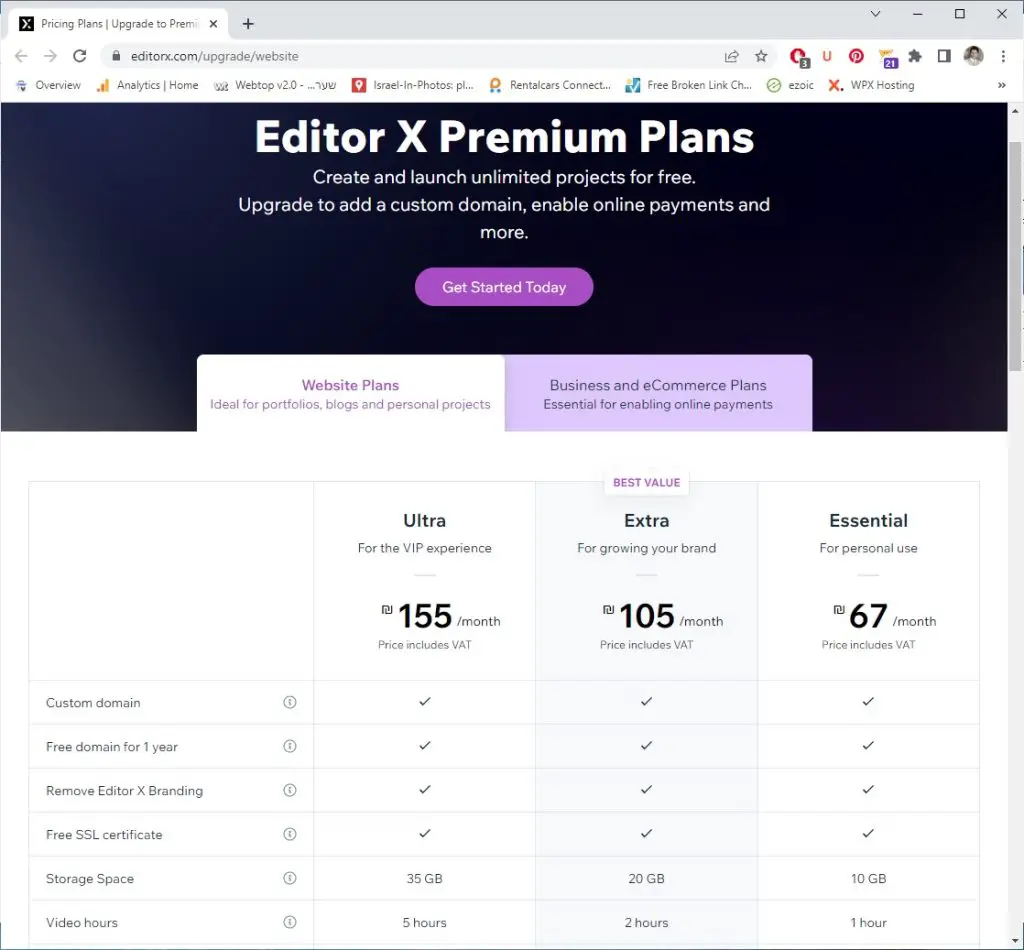Click the address bar URL field
This screenshot has height=950, width=1024.
pyautogui.click(x=418, y=56)
